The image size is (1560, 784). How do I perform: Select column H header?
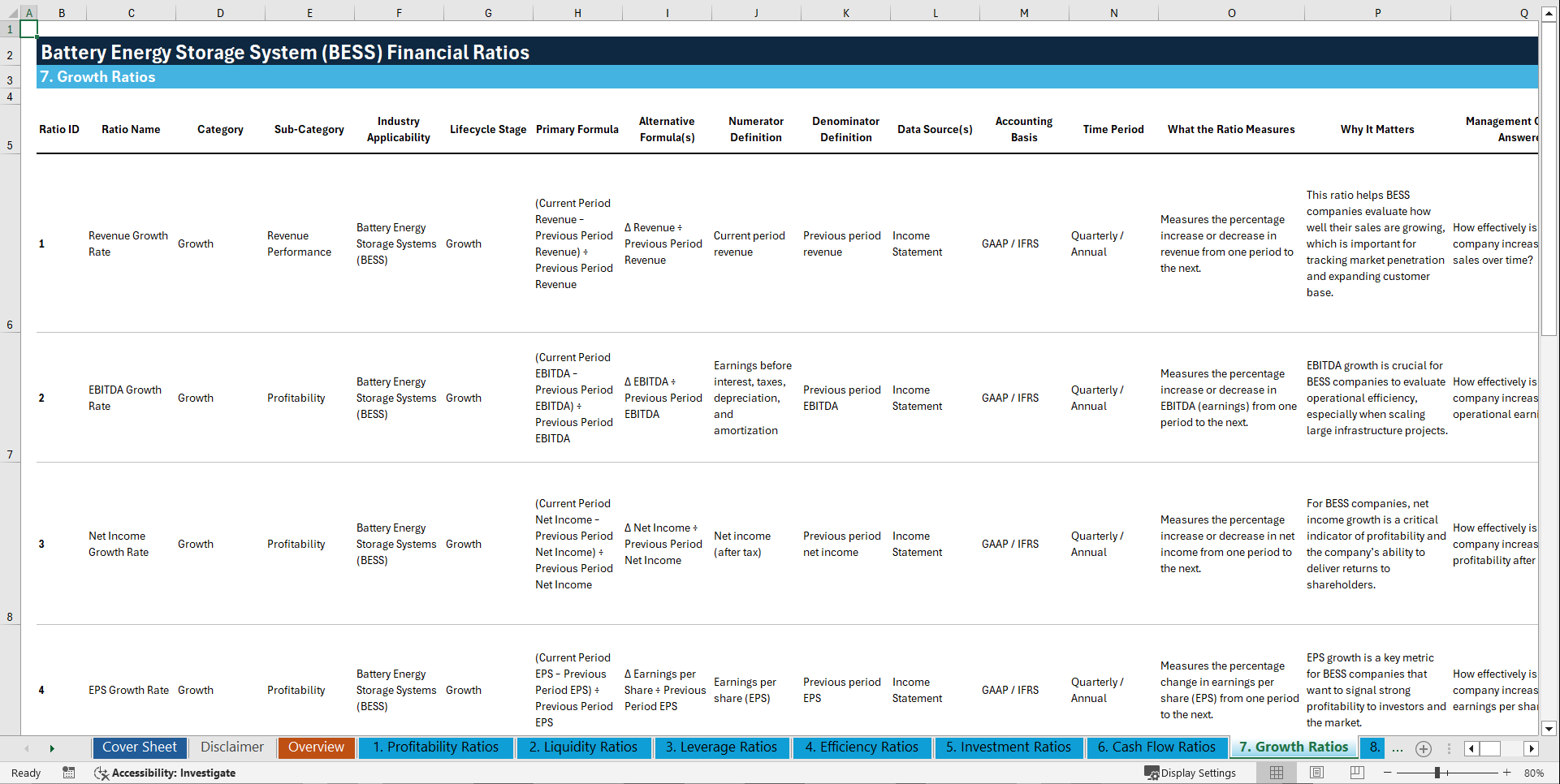577,13
